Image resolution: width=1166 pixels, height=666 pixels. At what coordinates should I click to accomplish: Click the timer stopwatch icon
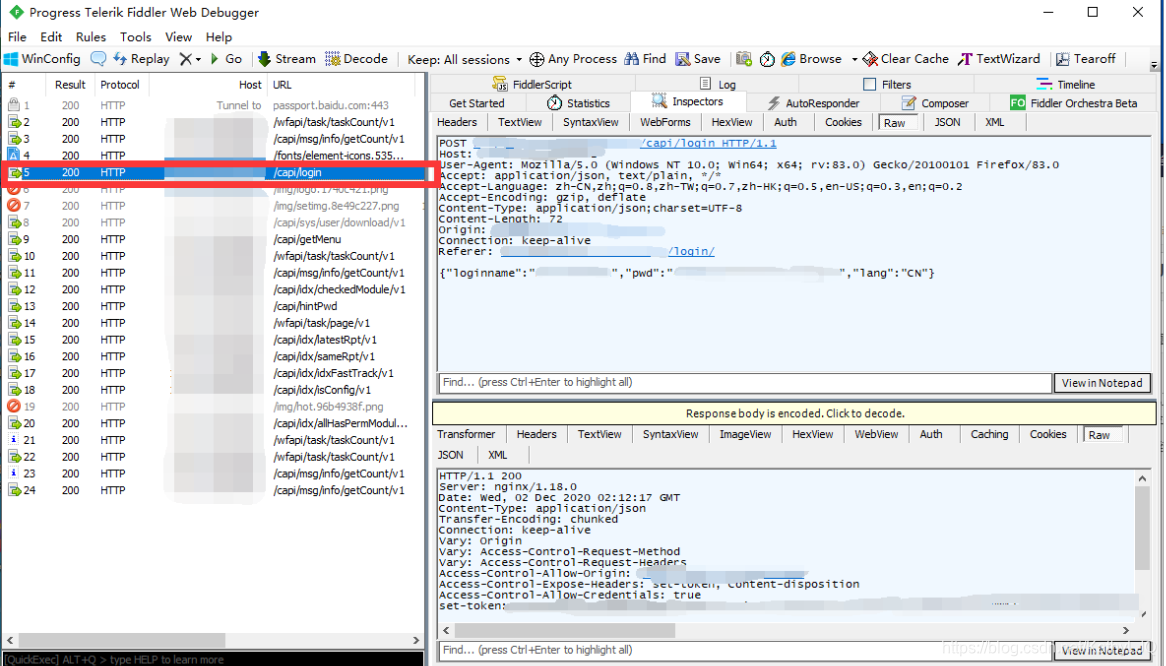click(767, 59)
